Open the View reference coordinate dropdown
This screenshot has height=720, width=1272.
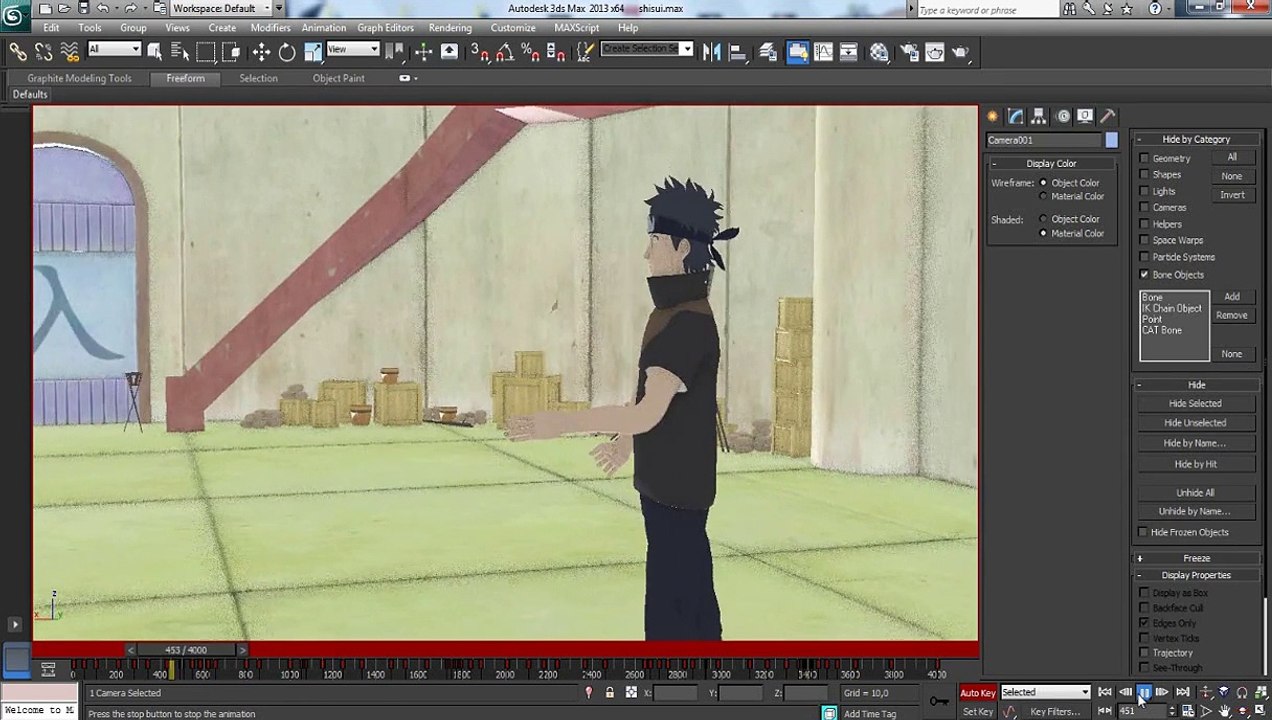coord(354,49)
